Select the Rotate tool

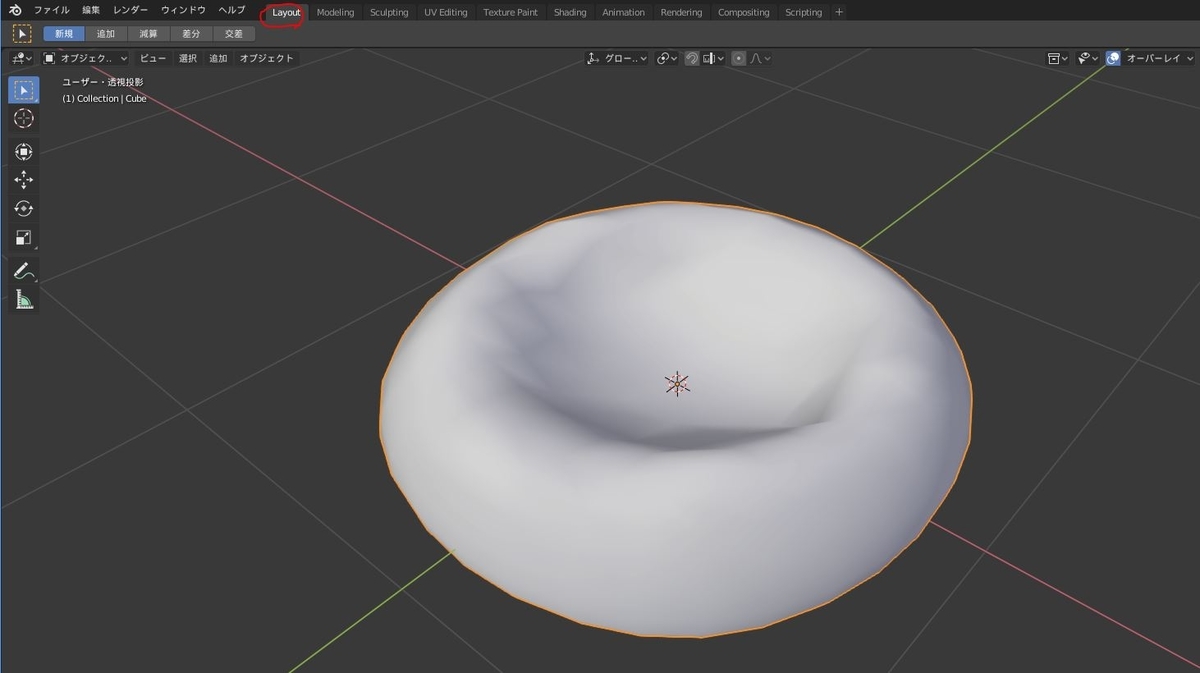click(x=24, y=209)
